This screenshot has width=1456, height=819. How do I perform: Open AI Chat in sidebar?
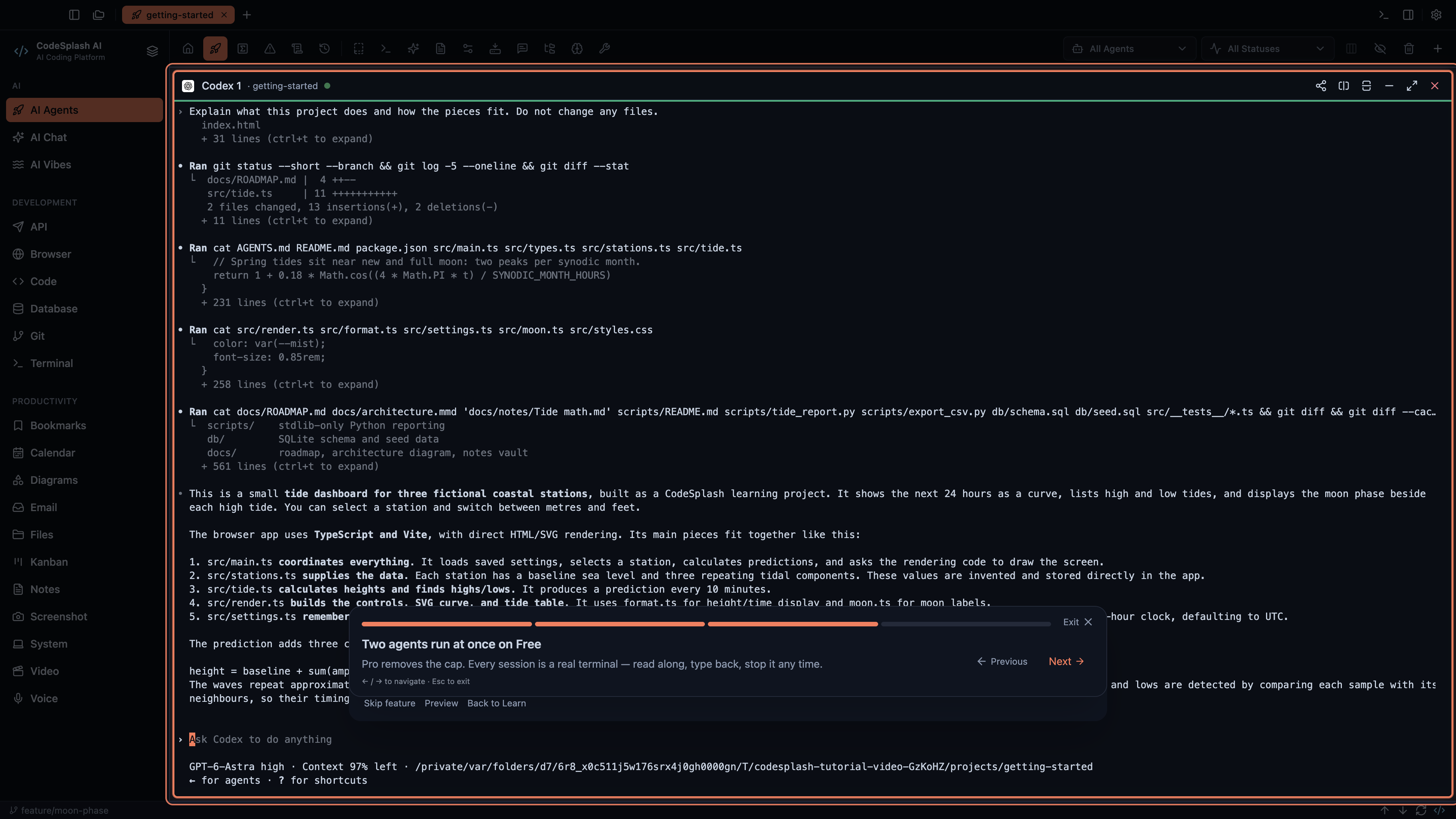pyautogui.click(x=85, y=137)
